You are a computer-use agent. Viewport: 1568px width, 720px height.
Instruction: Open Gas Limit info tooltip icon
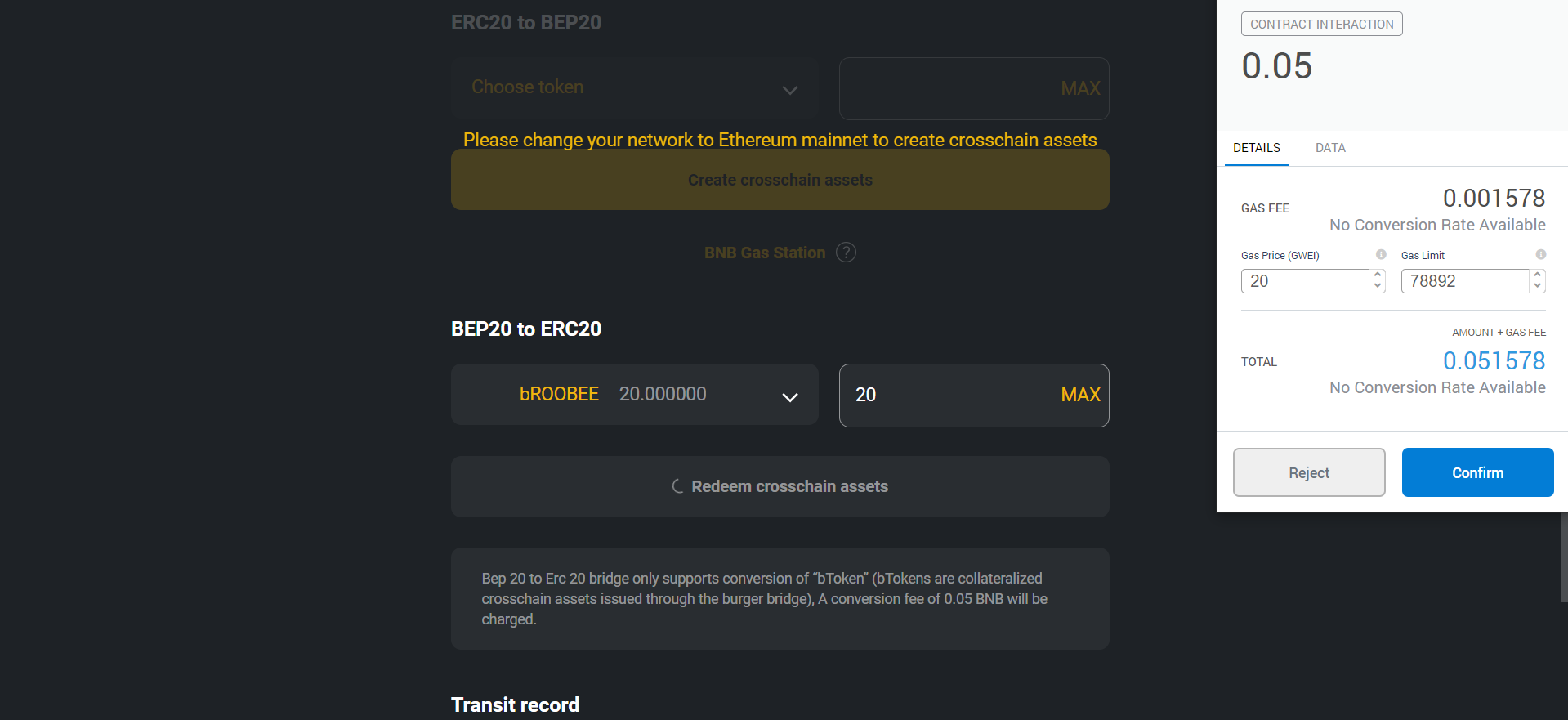(x=1541, y=254)
